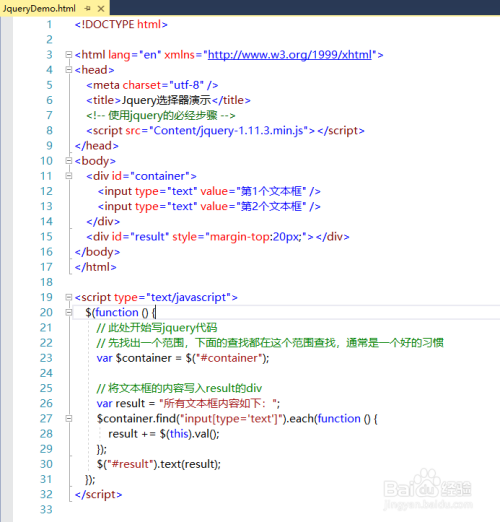Collapse the body section on line 10
This screenshot has height=522, width=500.
click(x=69, y=161)
